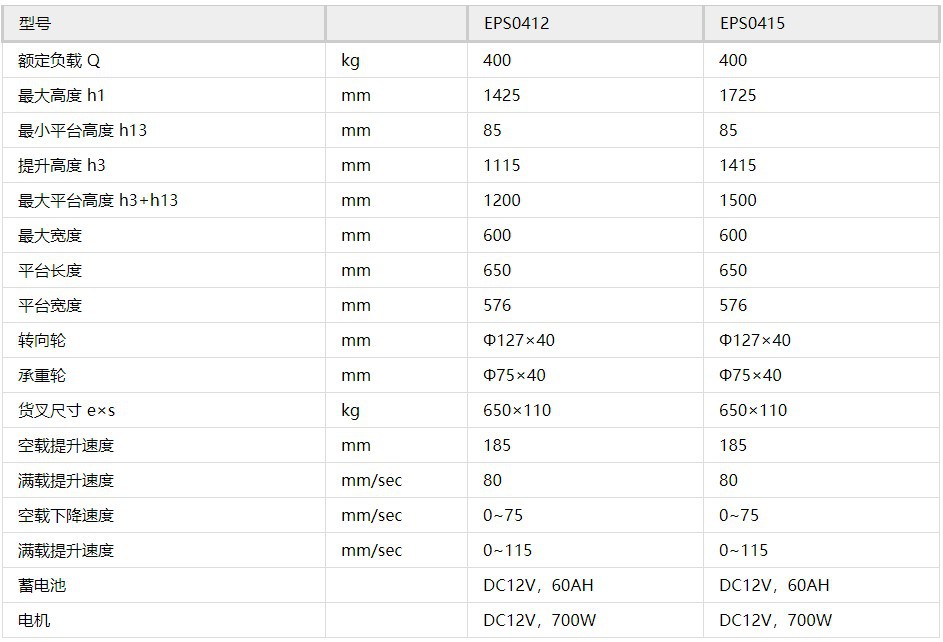Viewport: 943px width, 642px height.
Task: Select the 蓄电池 row label
Action: coord(42,585)
